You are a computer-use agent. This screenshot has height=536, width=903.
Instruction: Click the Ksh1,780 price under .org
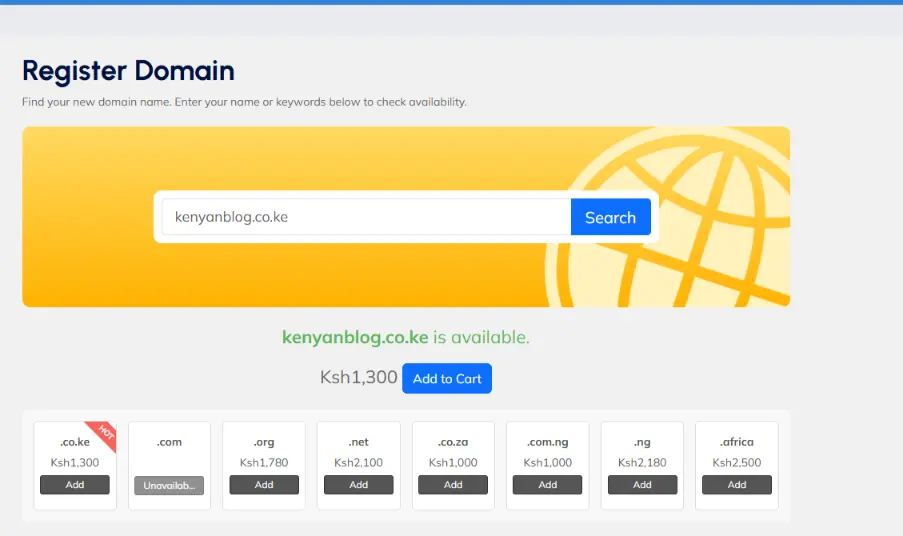point(264,462)
